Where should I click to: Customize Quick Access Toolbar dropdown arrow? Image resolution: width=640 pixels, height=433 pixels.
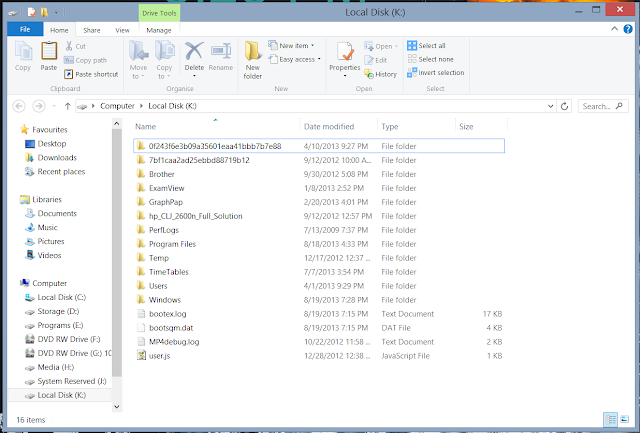[x=56, y=13]
